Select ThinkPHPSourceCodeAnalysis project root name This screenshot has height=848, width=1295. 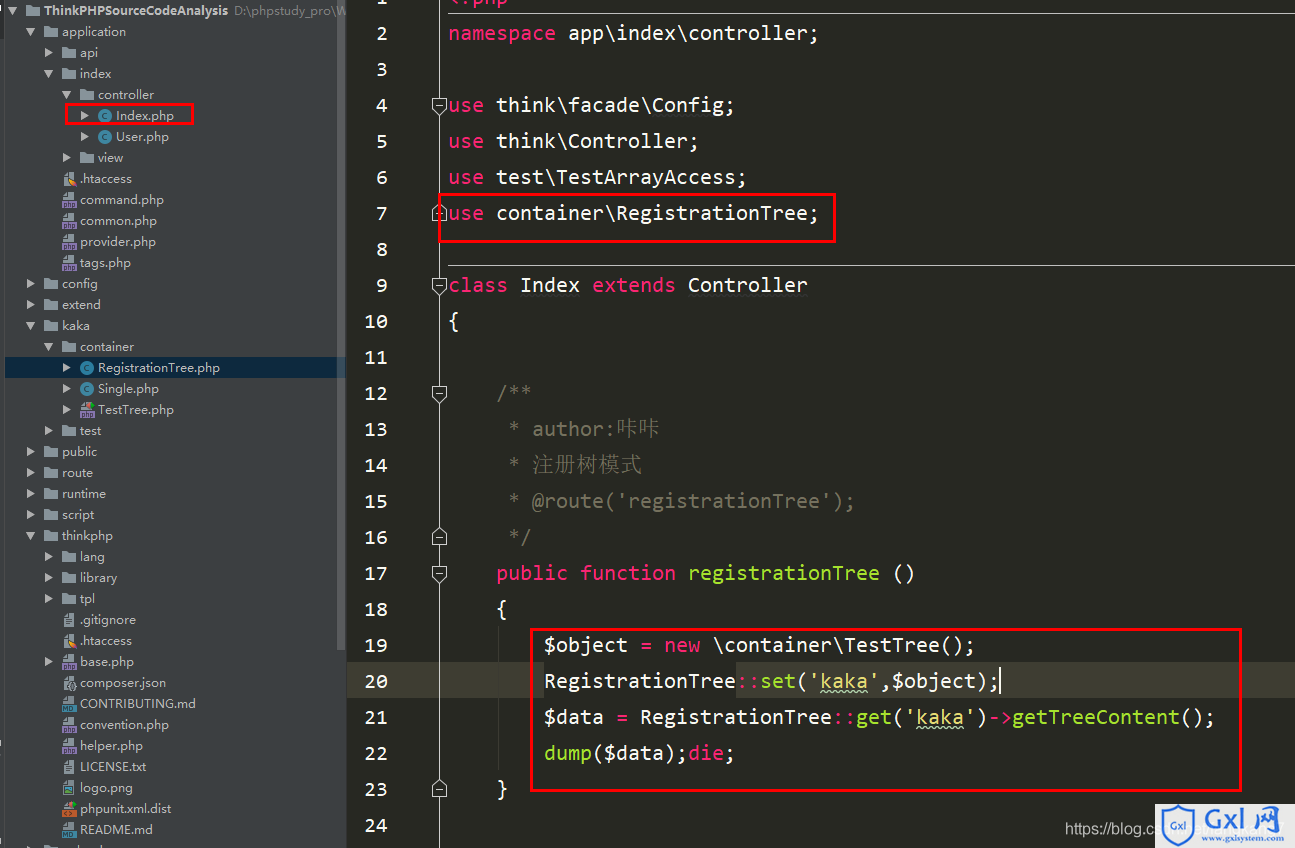click(136, 11)
